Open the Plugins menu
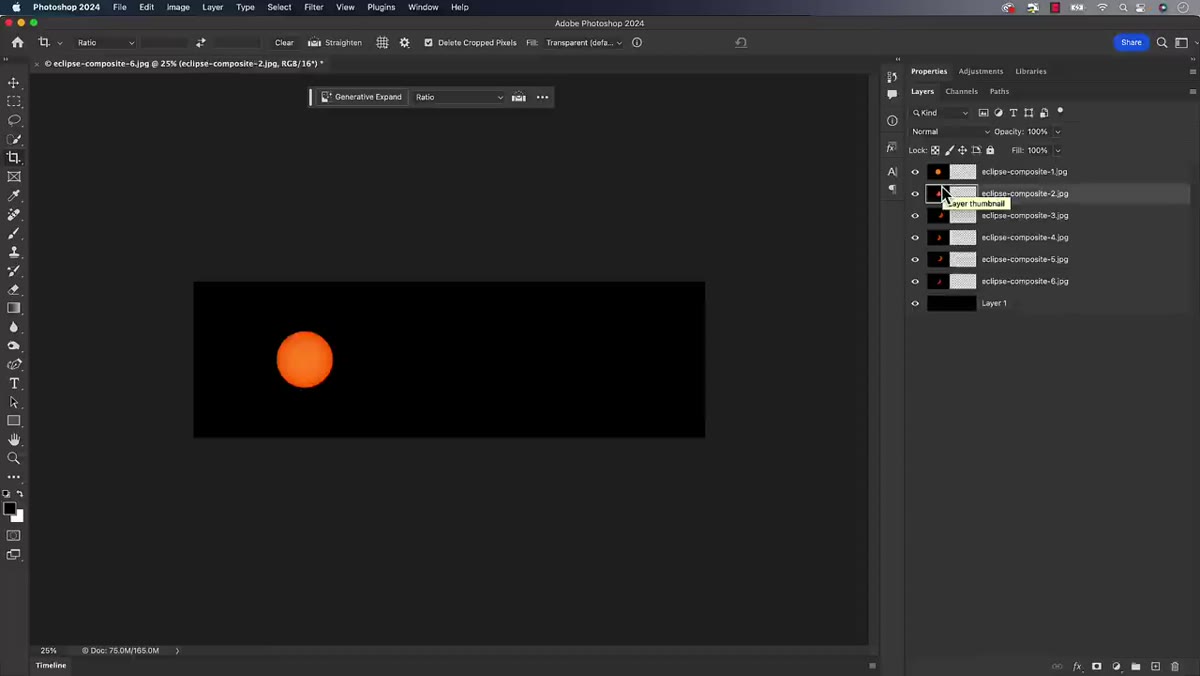This screenshot has width=1200, height=676. point(381,7)
